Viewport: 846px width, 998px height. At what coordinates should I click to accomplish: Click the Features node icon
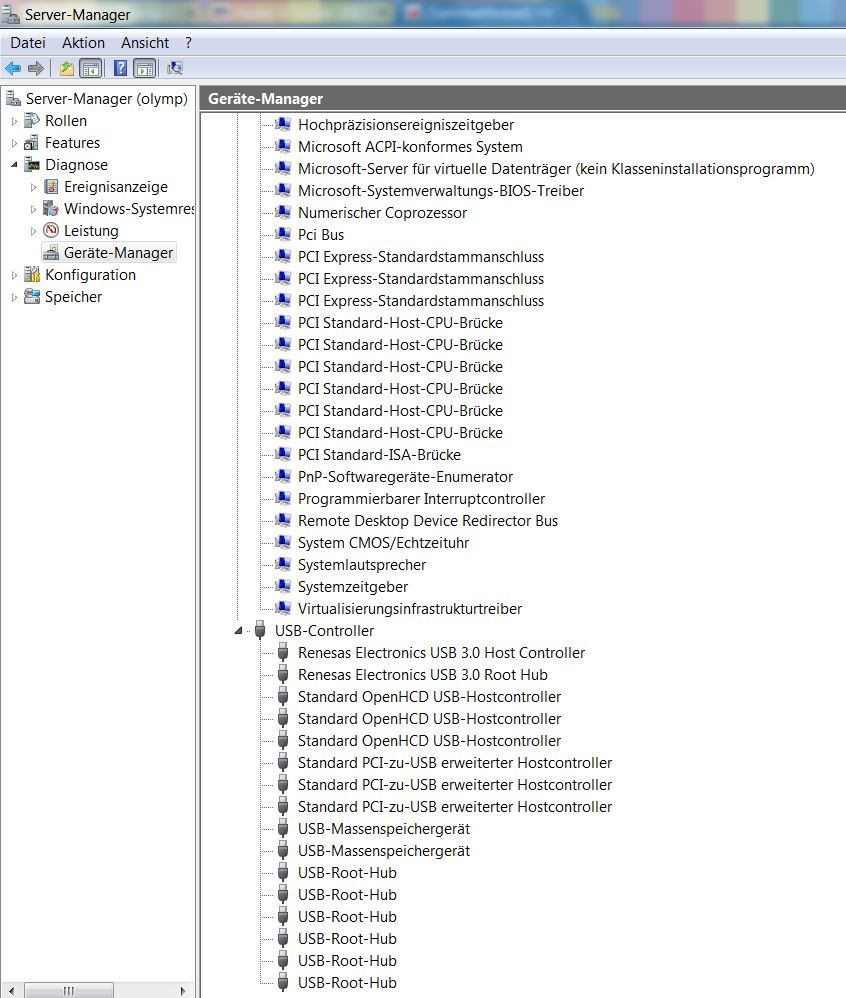point(32,143)
